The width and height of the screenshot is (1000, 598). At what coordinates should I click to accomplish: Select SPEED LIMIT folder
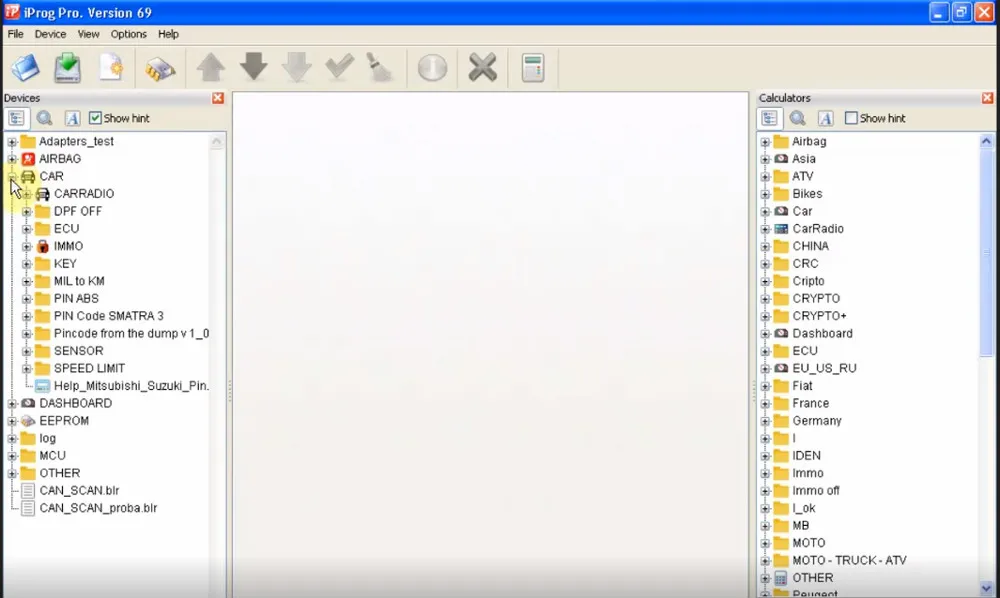tap(89, 368)
